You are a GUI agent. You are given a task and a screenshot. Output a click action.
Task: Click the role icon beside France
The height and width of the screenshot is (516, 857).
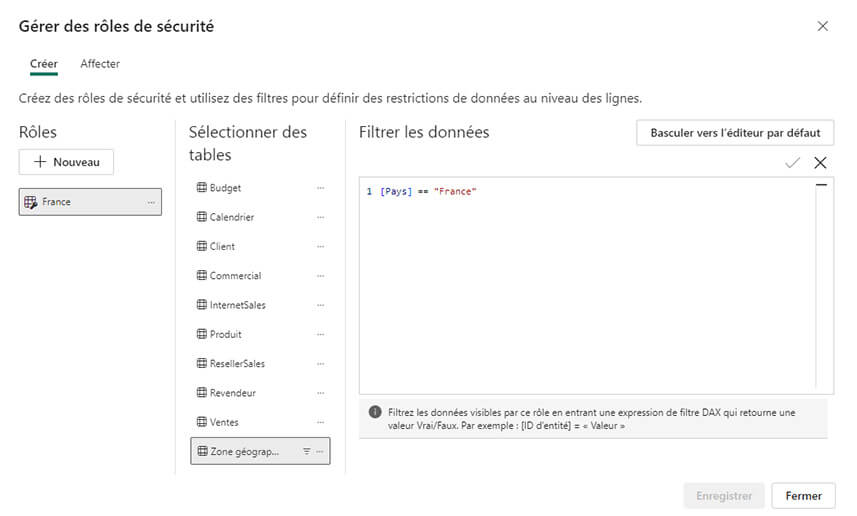pyautogui.click(x=31, y=202)
